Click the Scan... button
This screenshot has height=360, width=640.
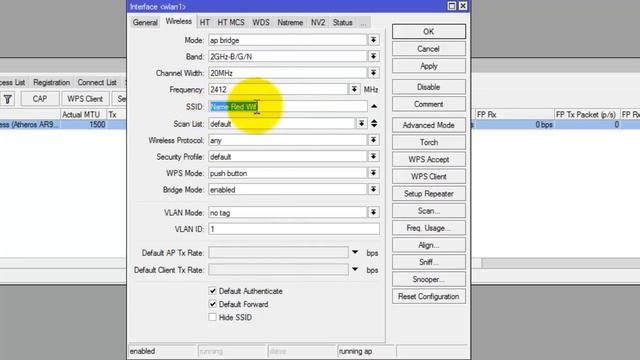coord(429,211)
